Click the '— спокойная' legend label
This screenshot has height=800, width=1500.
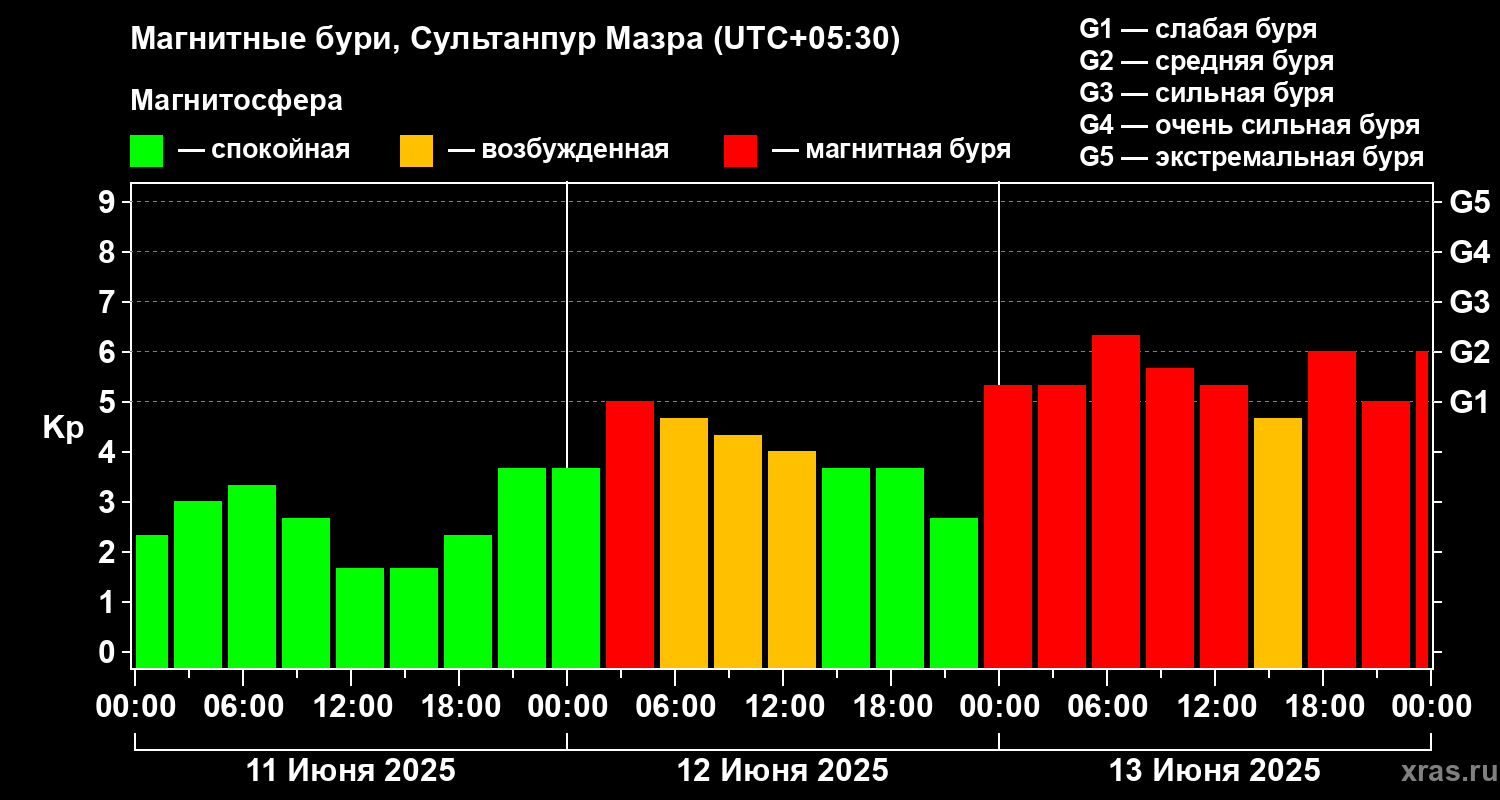(264, 151)
